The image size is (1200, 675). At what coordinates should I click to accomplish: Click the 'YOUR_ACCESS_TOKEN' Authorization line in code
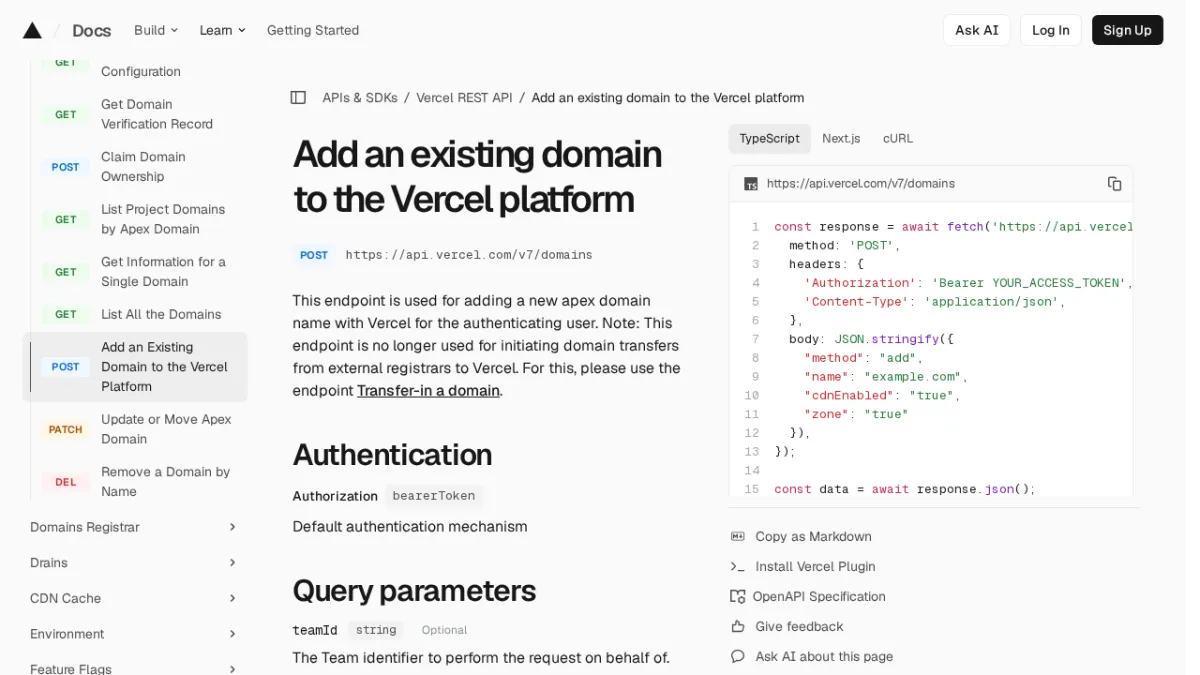pyautogui.click(x=968, y=283)
